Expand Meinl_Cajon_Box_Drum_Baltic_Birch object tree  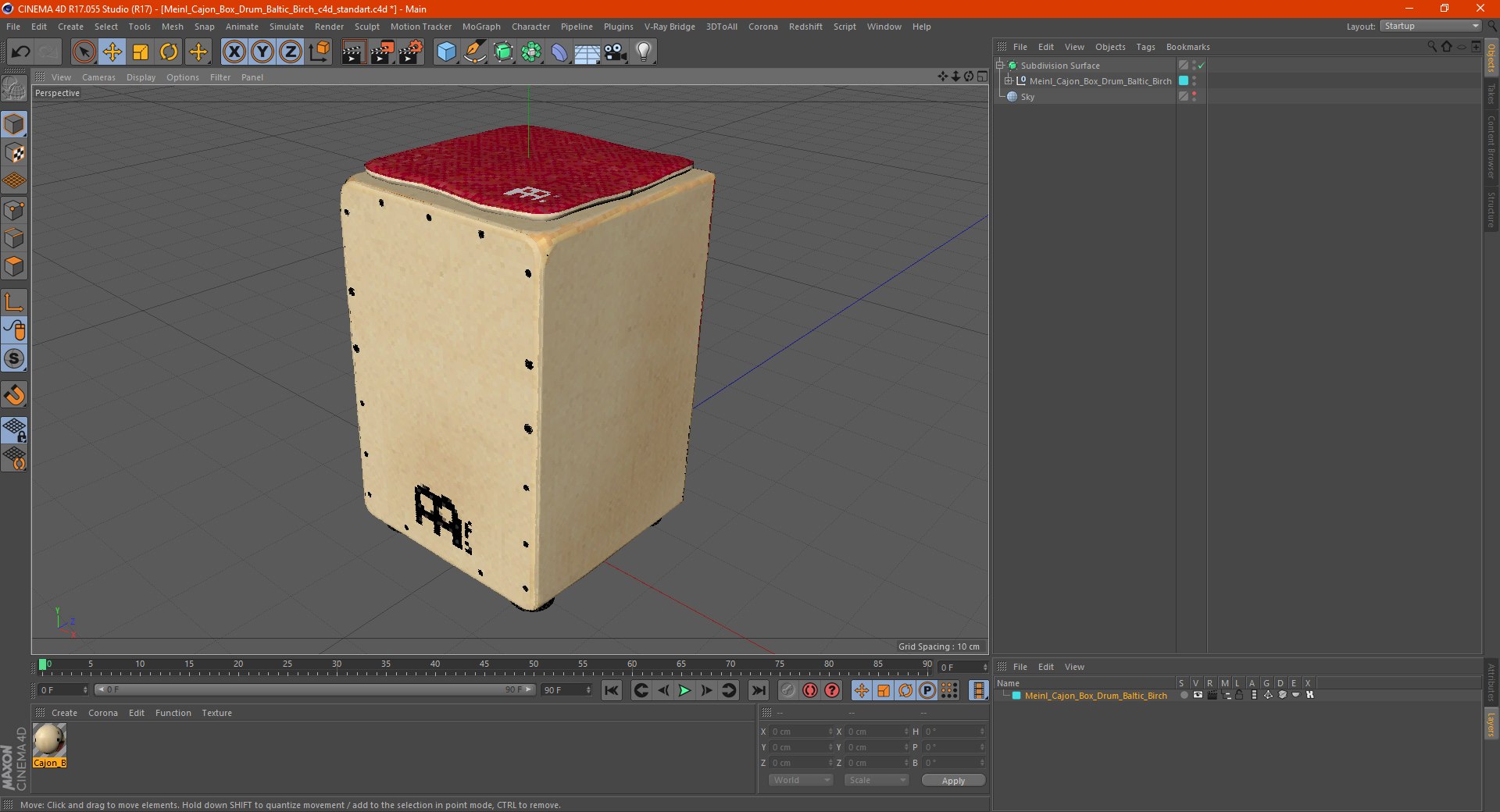coord(1009,81)
